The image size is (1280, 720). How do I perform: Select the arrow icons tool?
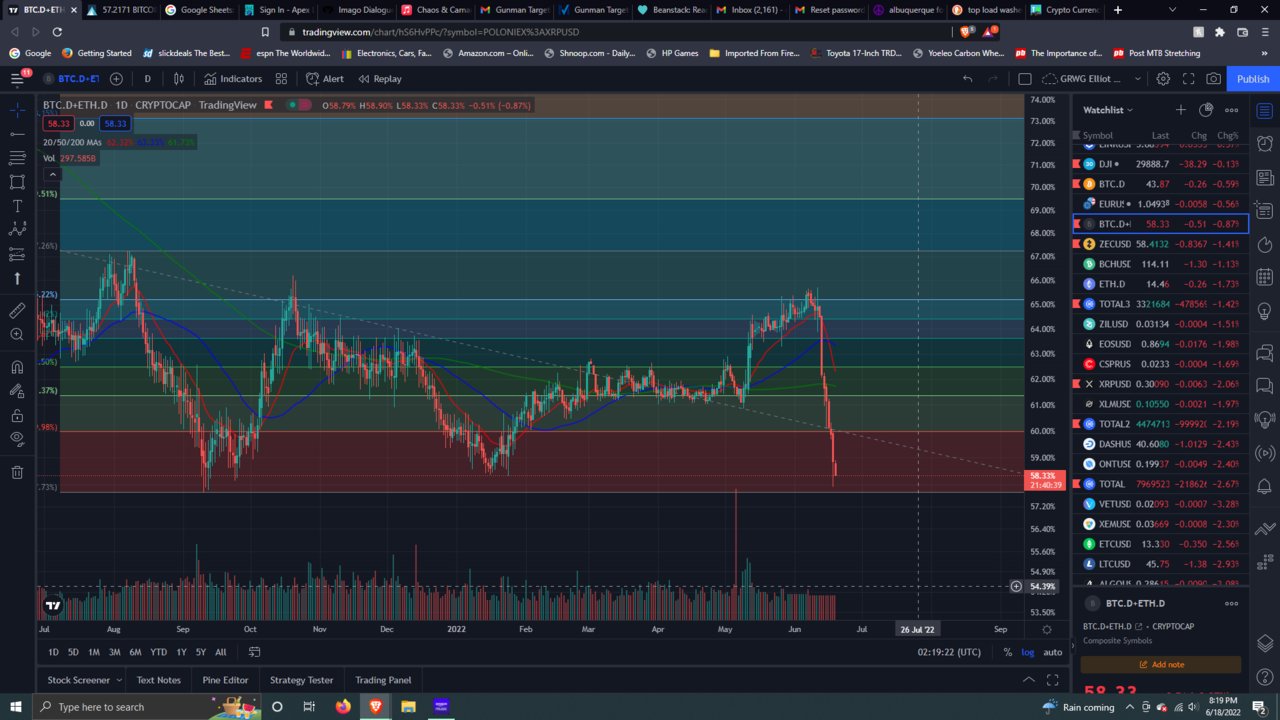click(17, 279)
